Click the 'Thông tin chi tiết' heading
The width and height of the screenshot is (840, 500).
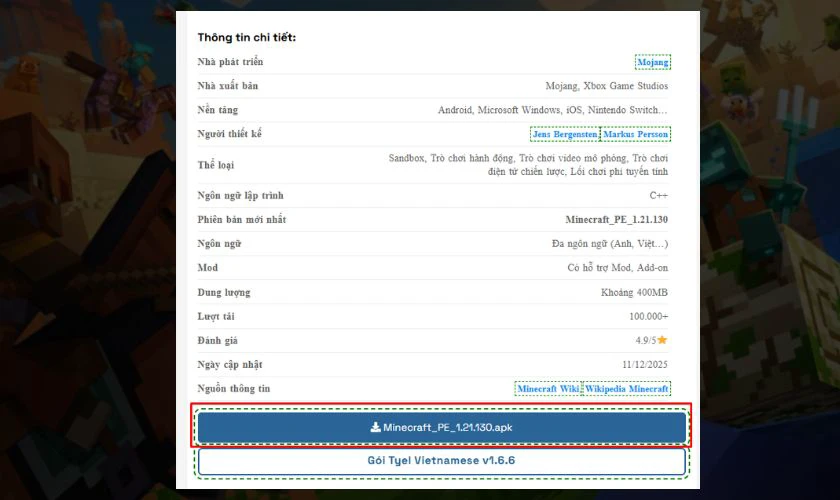coord(246,38)
